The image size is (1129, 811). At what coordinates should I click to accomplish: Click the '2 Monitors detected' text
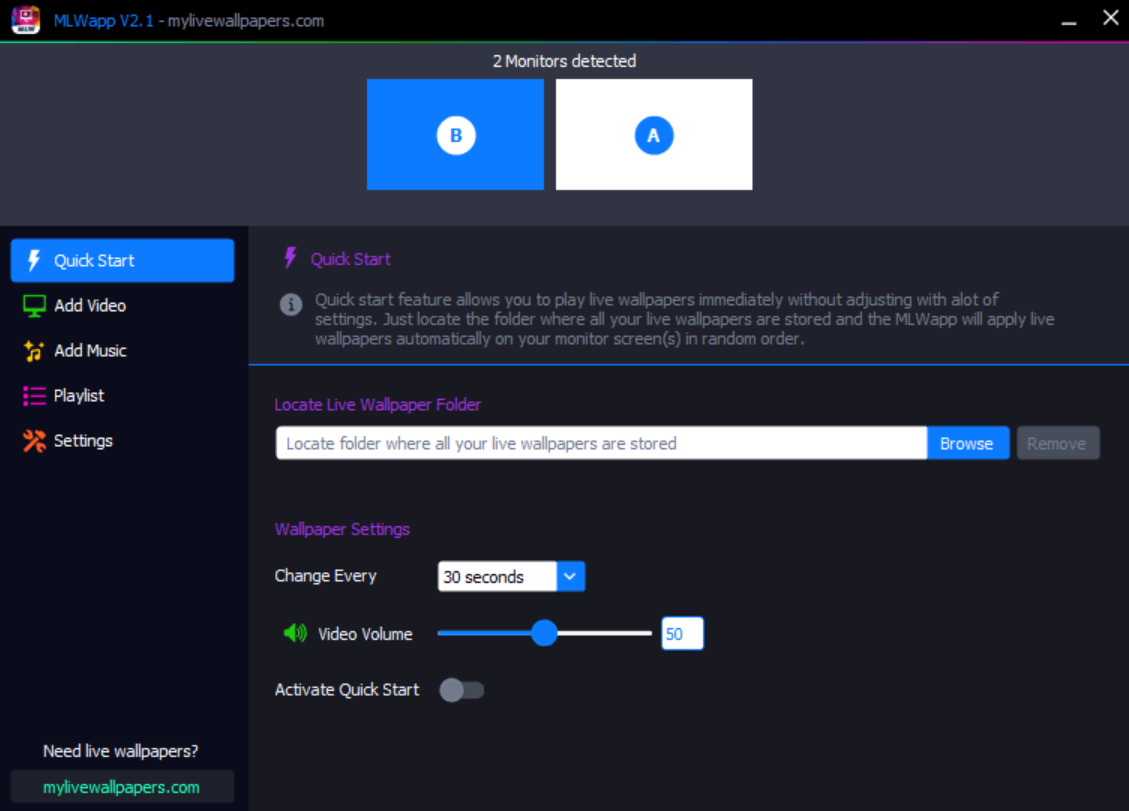click(564, 61)
